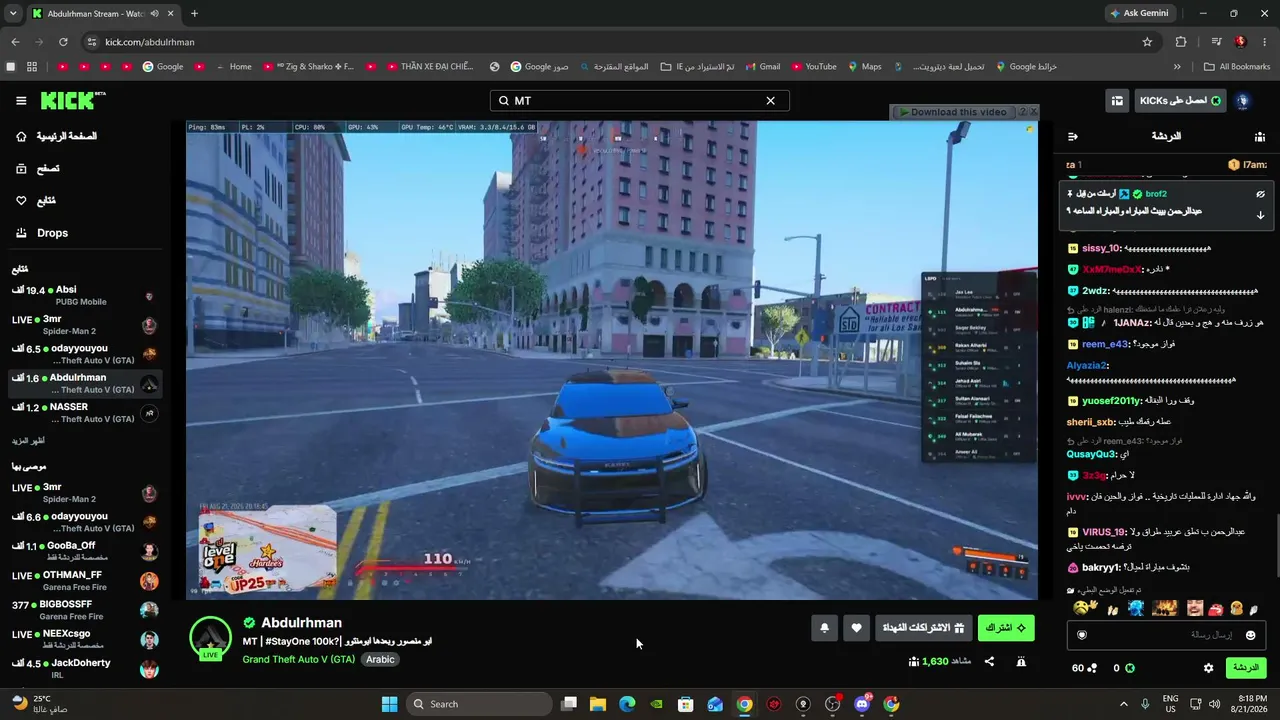This screenshot has height=720, width=1280.
Task: Bookmark this page with the star
Action: (x=1147, y=42)
